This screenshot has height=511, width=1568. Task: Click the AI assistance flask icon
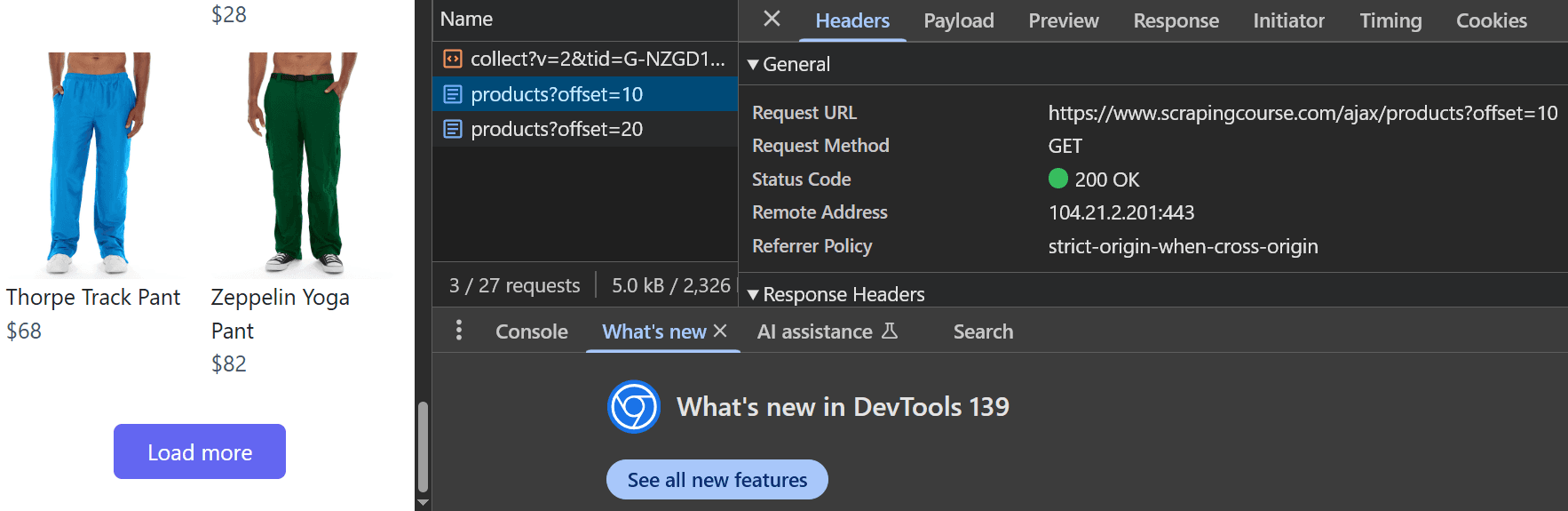click(890, 331)
